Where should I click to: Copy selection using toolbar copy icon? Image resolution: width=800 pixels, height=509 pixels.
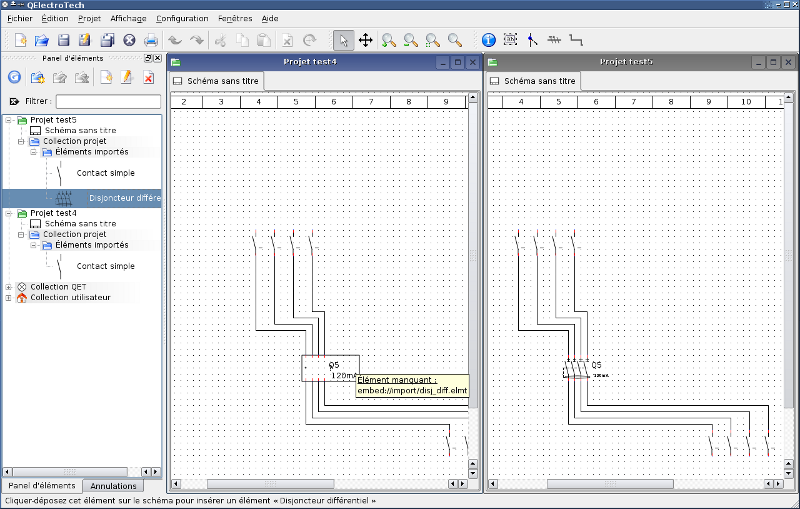[242, 40]
